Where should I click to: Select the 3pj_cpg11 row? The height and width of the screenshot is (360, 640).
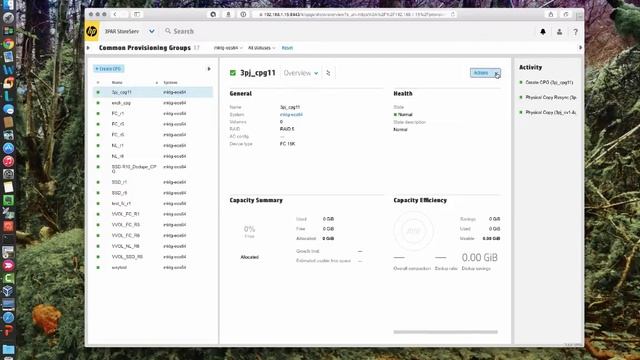tap(153, 92)
